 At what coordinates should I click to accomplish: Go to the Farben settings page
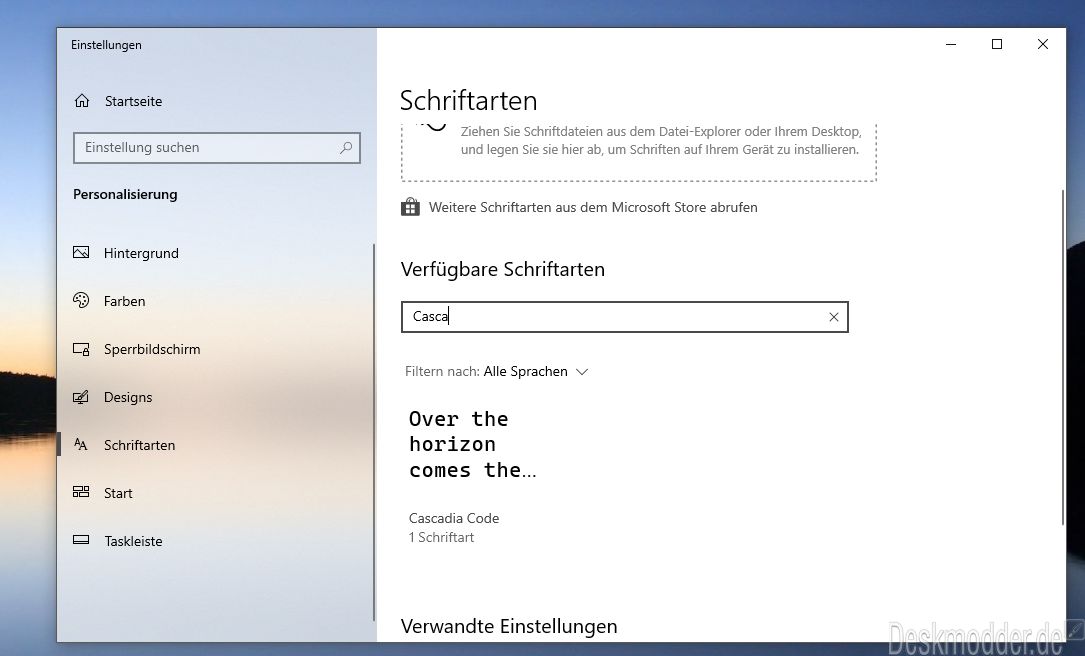tap(125, 301)
